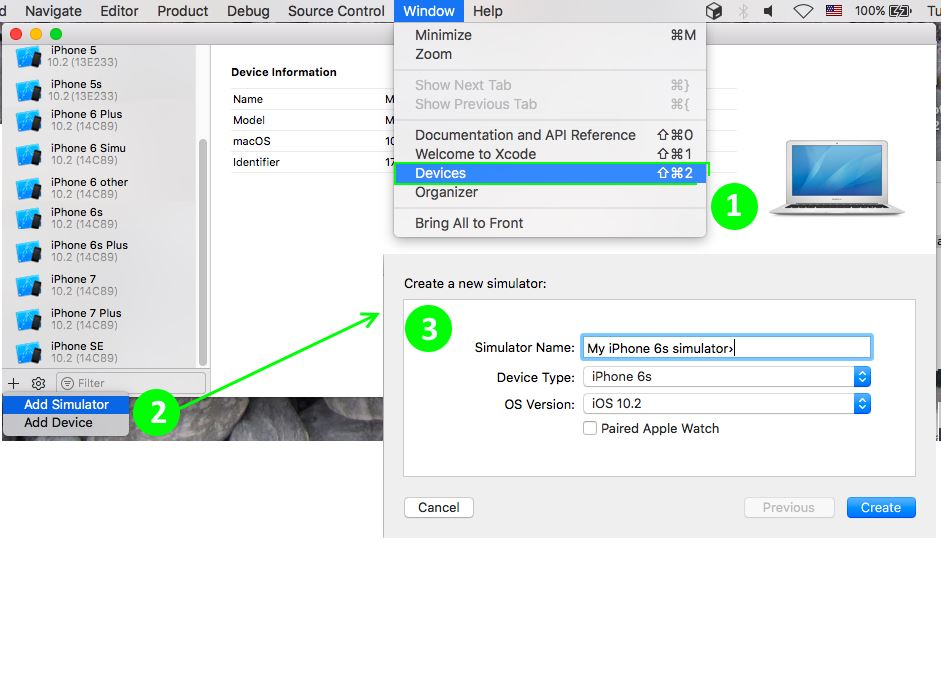941x688 pixels.
Task: Open the Source Control menu
Action: click(x=336, y=11)
